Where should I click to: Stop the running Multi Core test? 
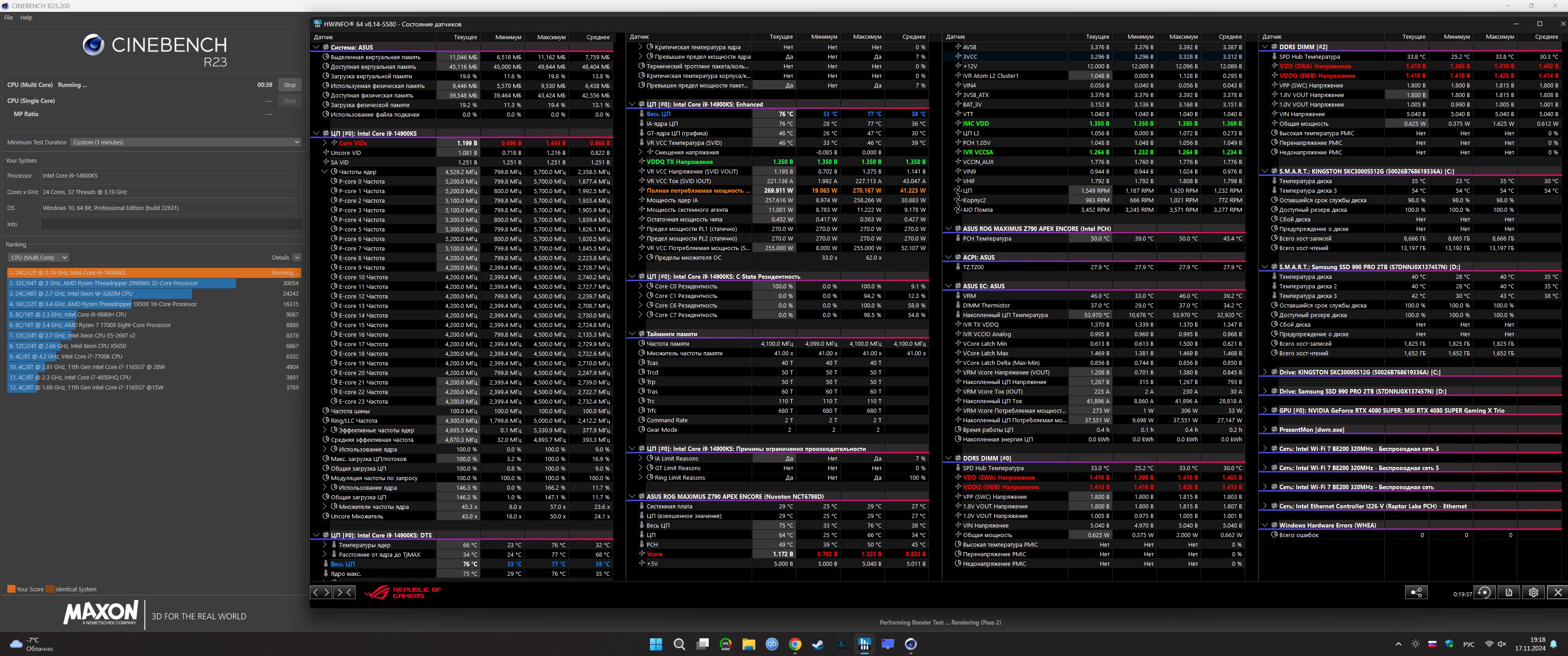(290, 85)
